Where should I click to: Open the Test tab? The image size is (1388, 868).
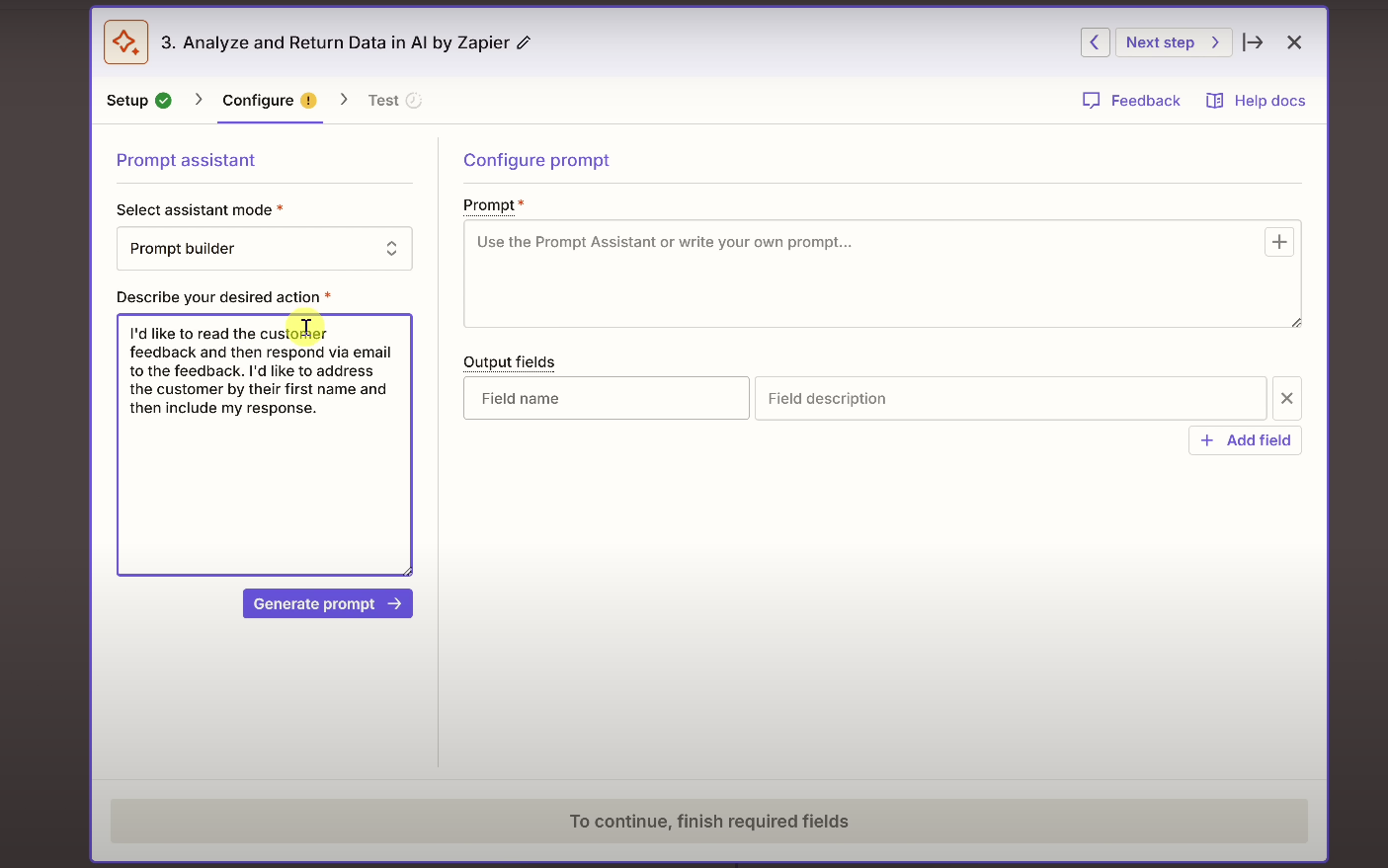(394, 101)
